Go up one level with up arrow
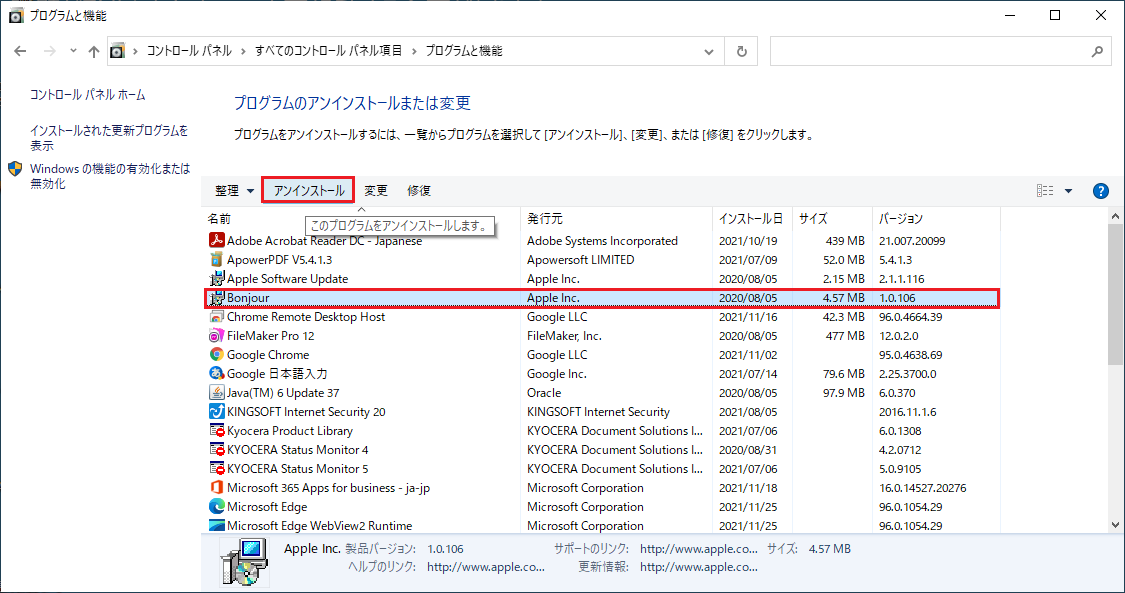1125x593 pixels. coord(94,51)
